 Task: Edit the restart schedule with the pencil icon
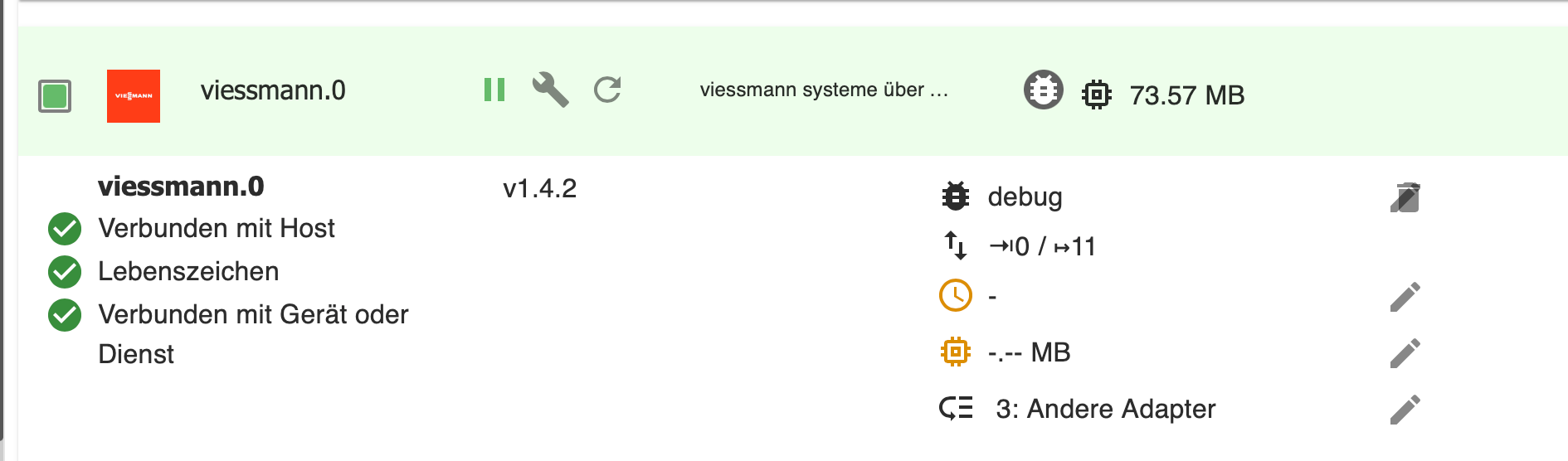(1405, 297)
